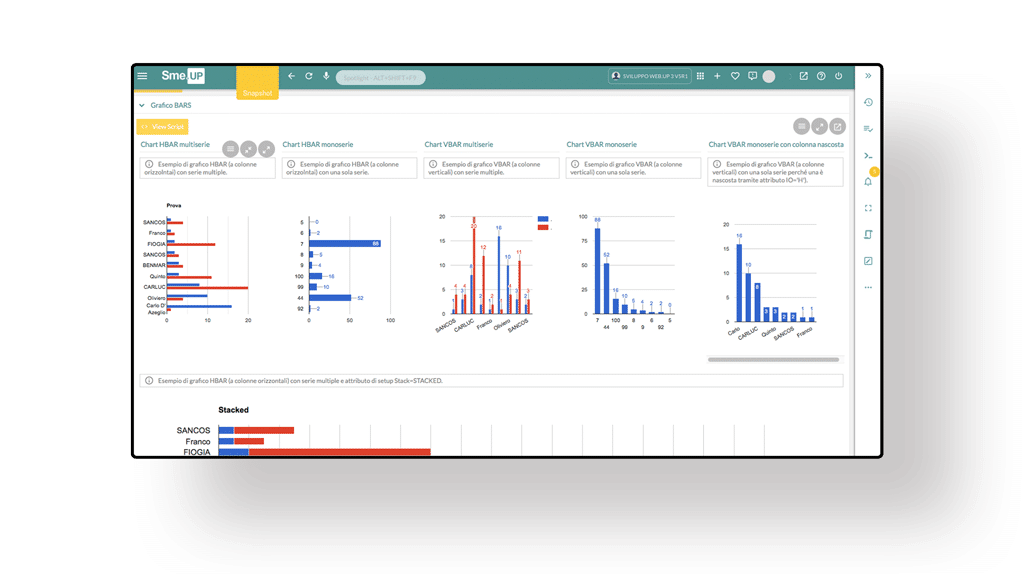The image size is (1025, 584).
Task: Open the three-dots more menu in sidebar
Action: coord(868,287)
